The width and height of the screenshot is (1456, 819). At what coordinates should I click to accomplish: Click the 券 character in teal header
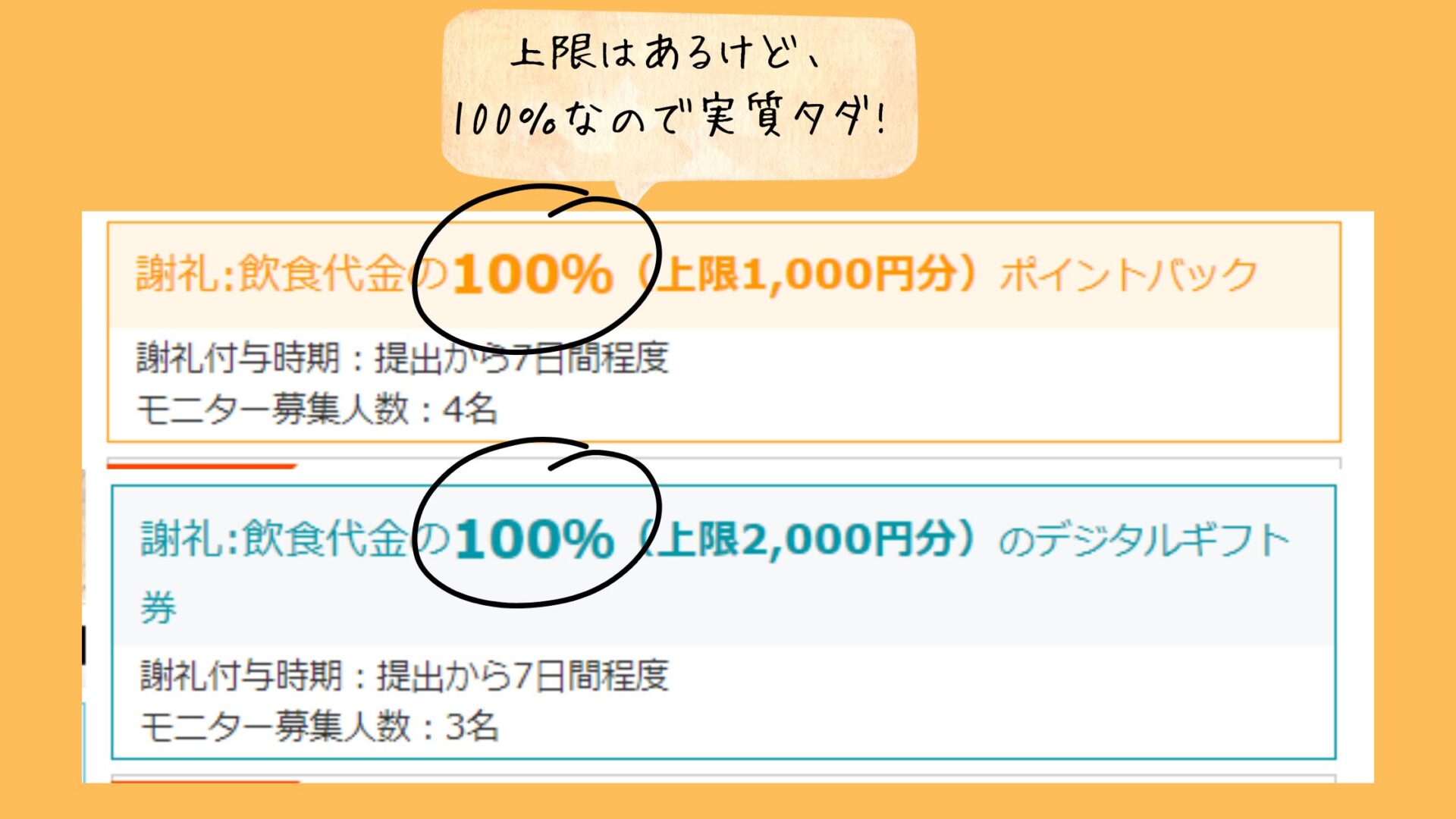tap(158, 607)
